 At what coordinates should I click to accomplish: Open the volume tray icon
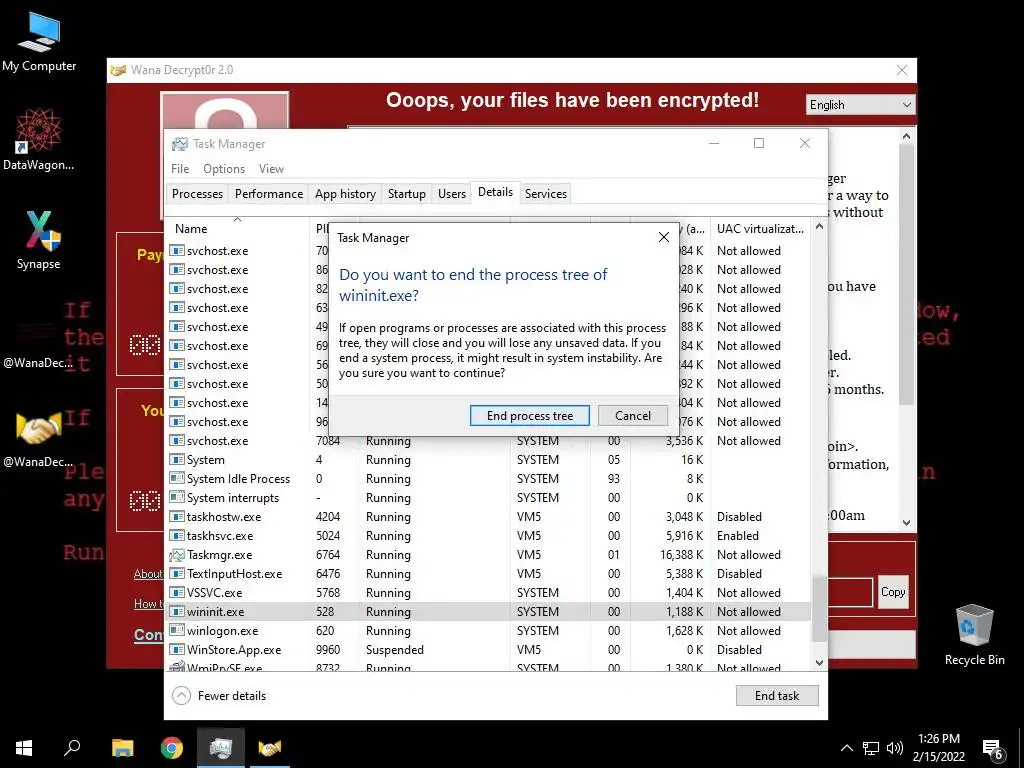pos(895,748)
